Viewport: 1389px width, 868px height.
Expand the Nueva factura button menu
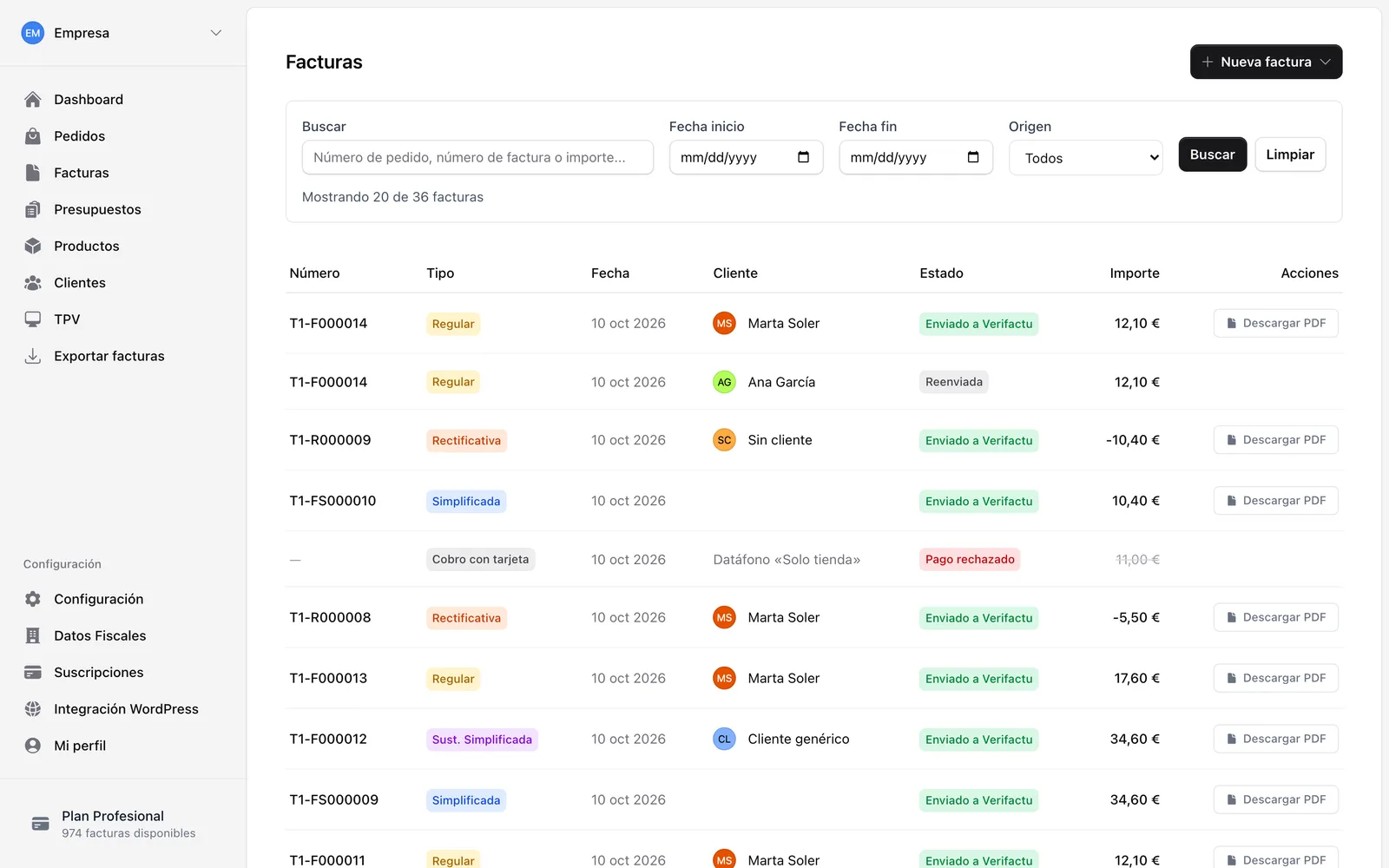1326,62
